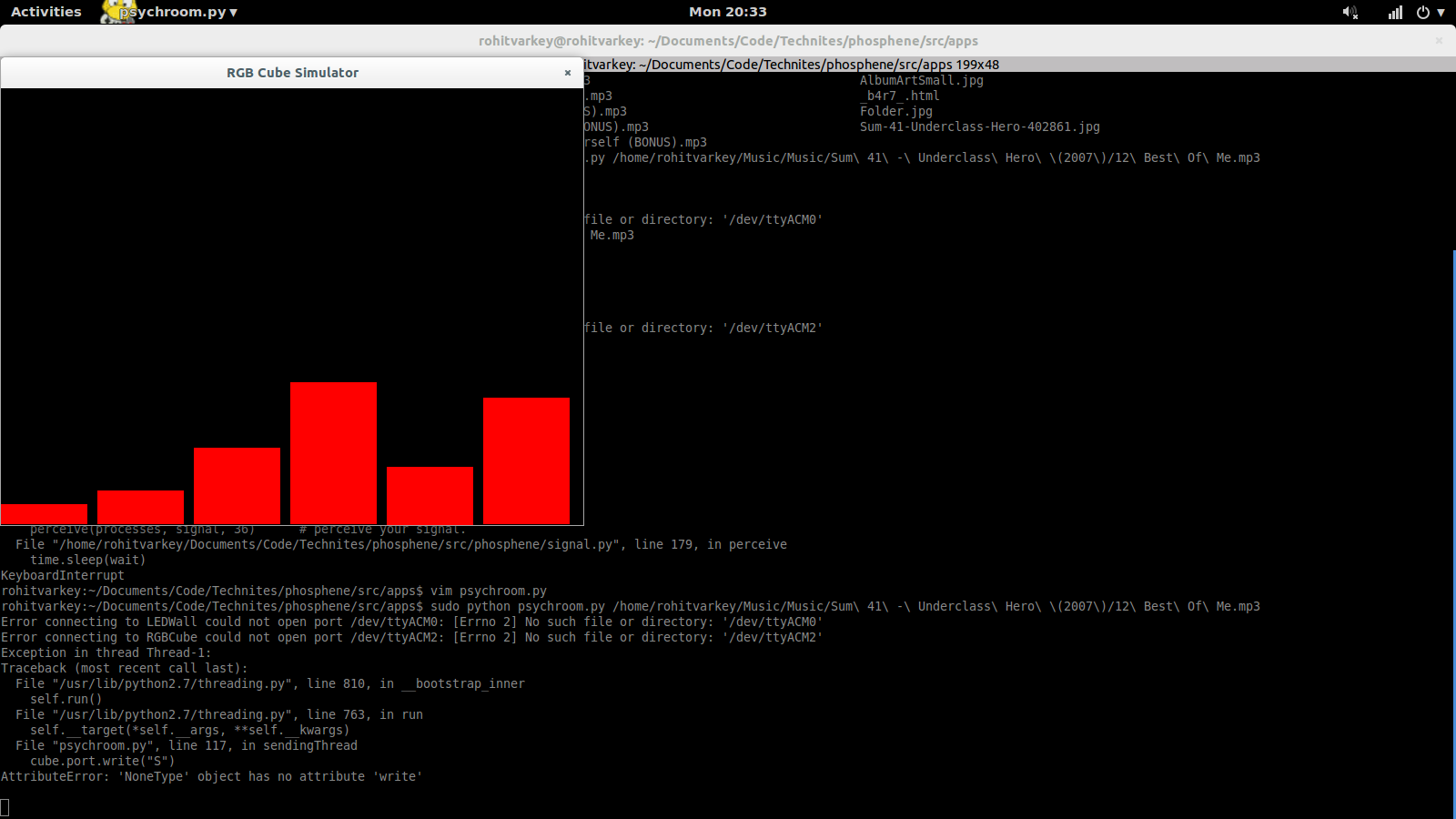Click 'Exception in thread Thread-1:' line

106,652
